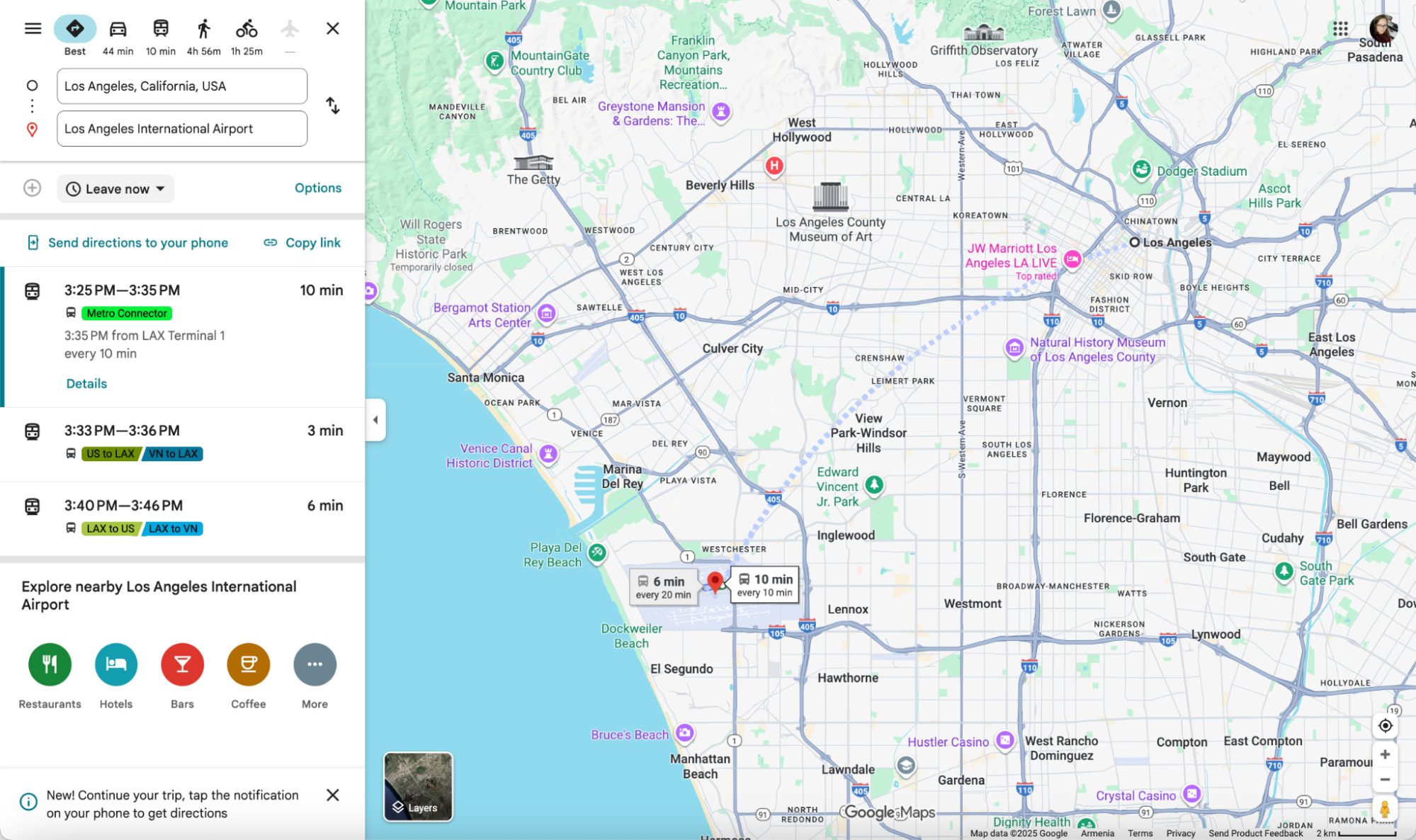Switch to Transit mode (10 min)
Screen dimensions: 1416x840
pos(161,36)
